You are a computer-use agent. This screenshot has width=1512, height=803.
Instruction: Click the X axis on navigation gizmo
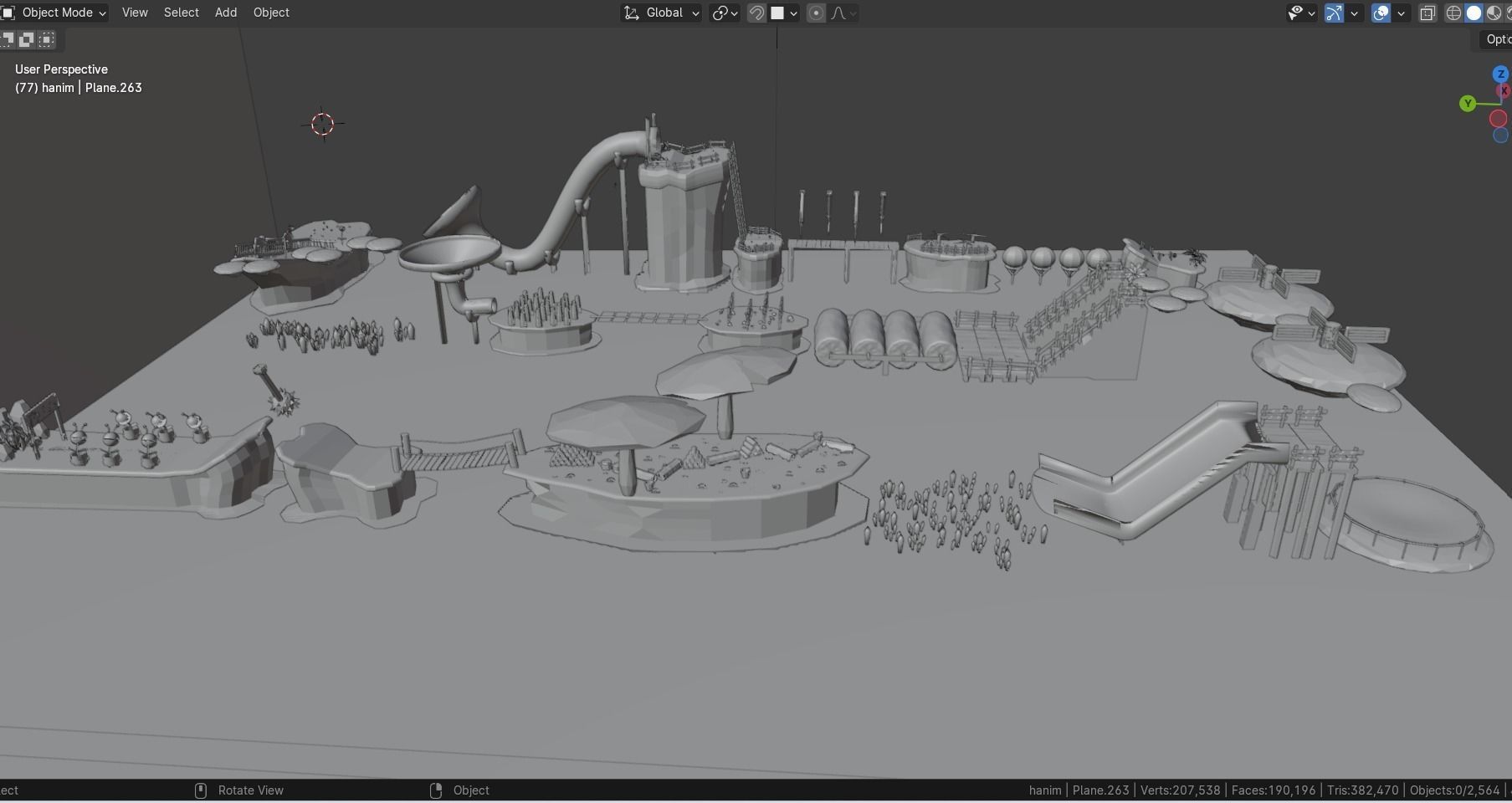point(1505,90)
